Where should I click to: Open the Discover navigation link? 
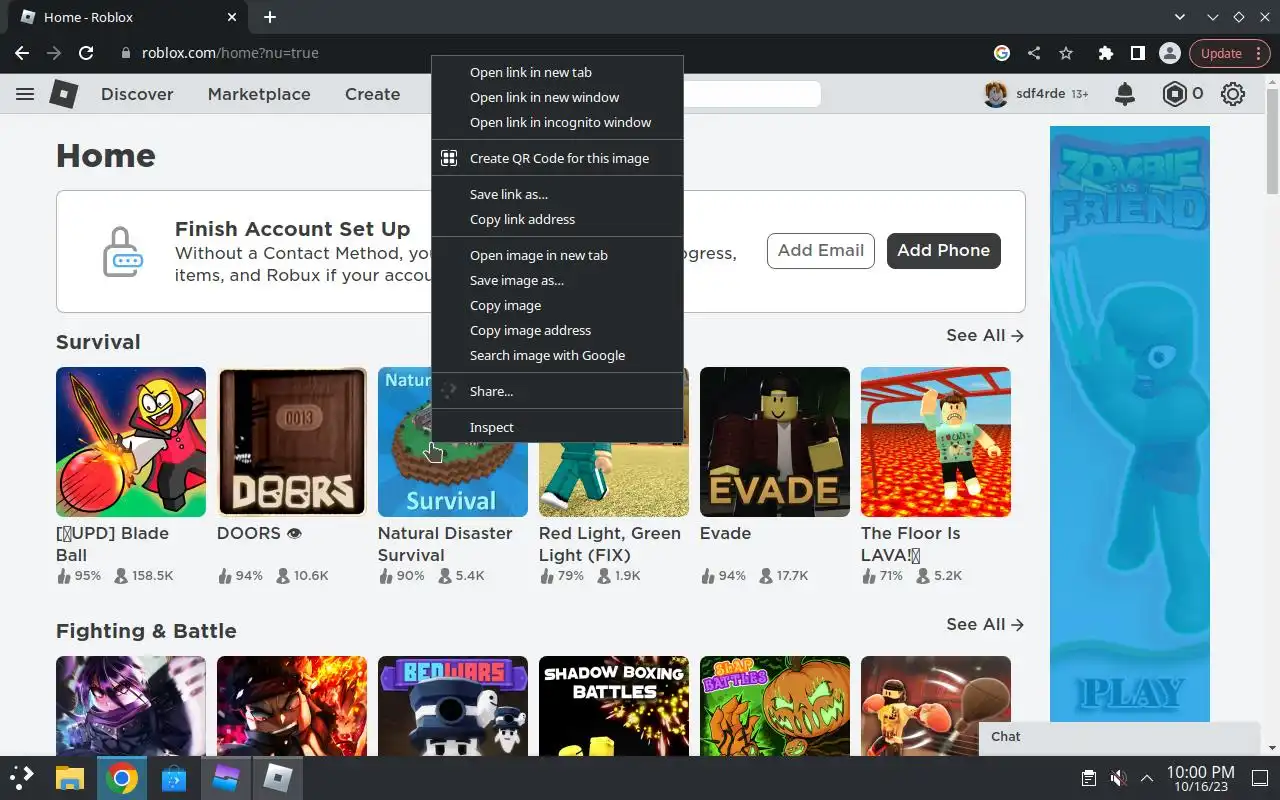137,94
